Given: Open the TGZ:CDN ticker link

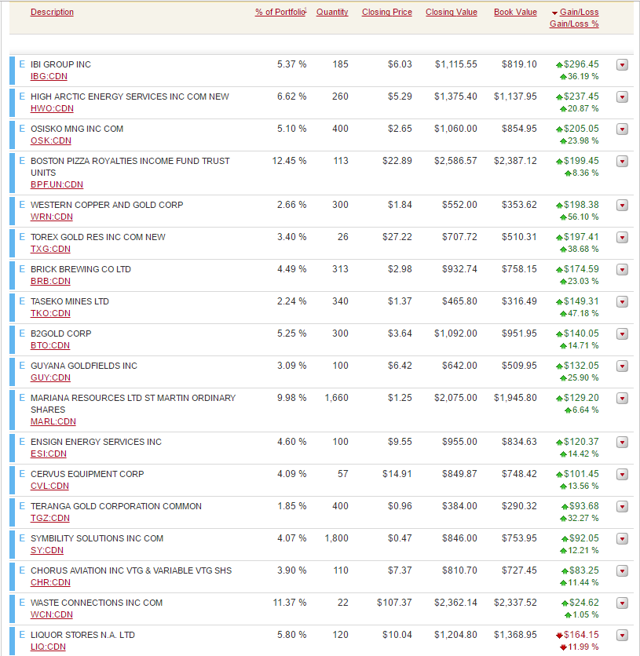Looking at the screenshot, I should click(50, 519).
